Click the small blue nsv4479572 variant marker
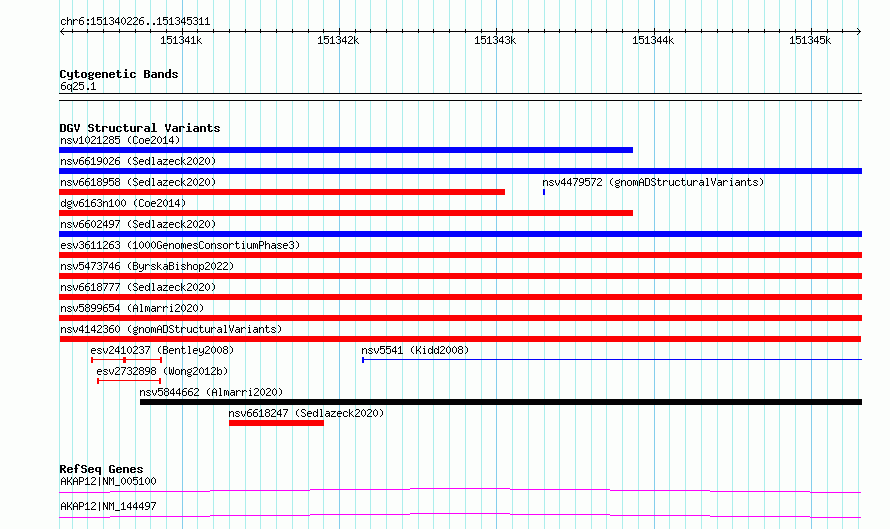 click(544, 192)
